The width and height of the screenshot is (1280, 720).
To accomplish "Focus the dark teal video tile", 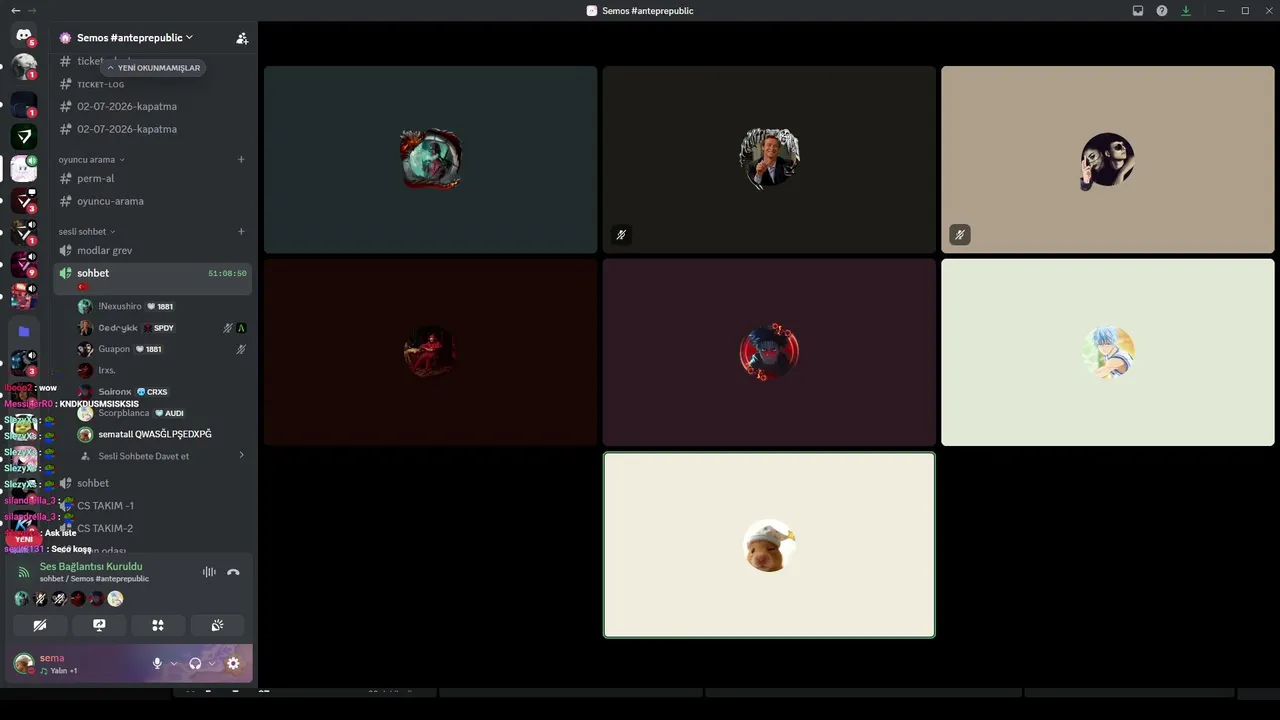I will pyautogui.click(x=431, y=160).
